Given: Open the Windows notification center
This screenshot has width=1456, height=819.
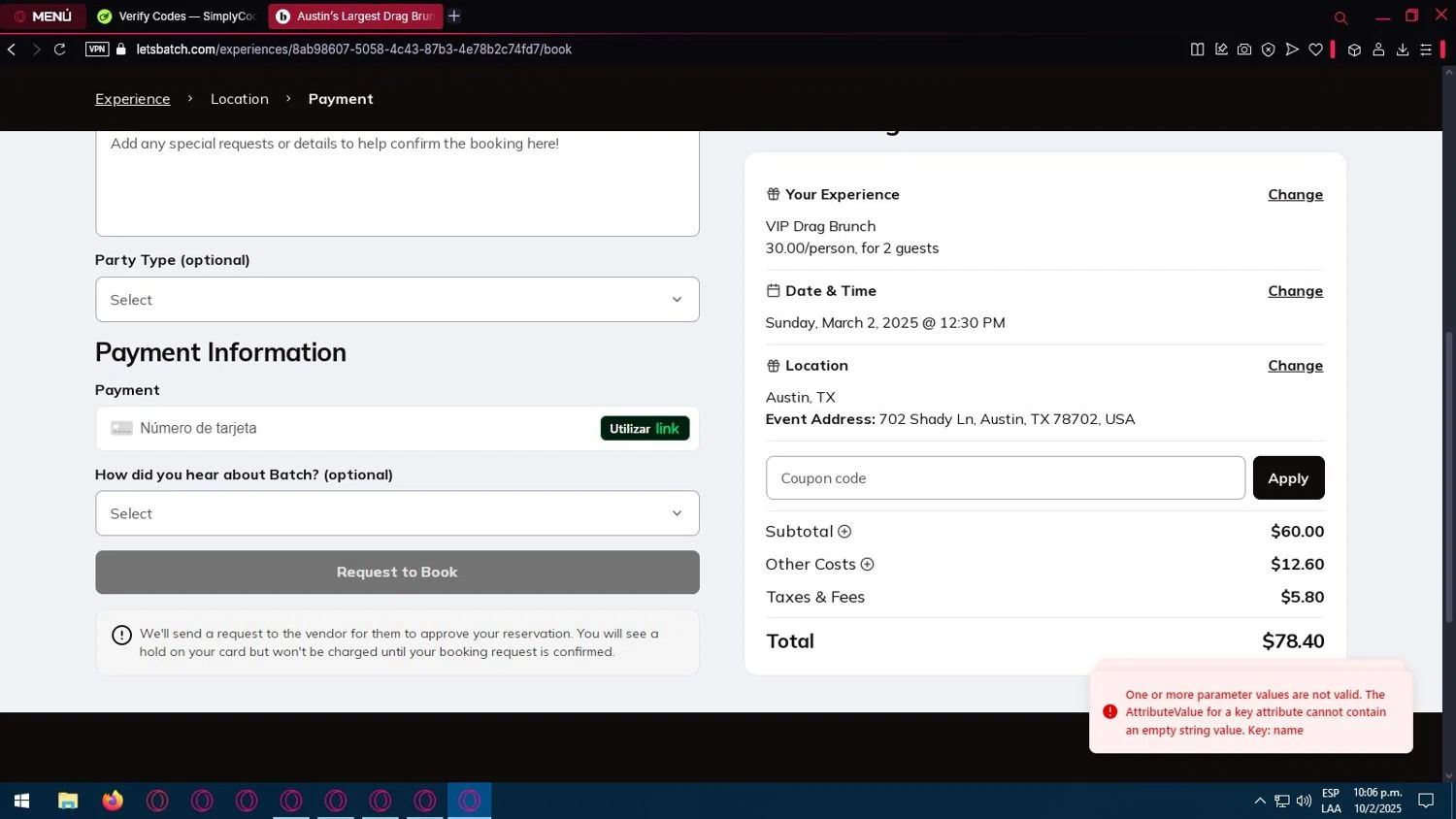Looking at the screenshot, I should coord(1426,802).
